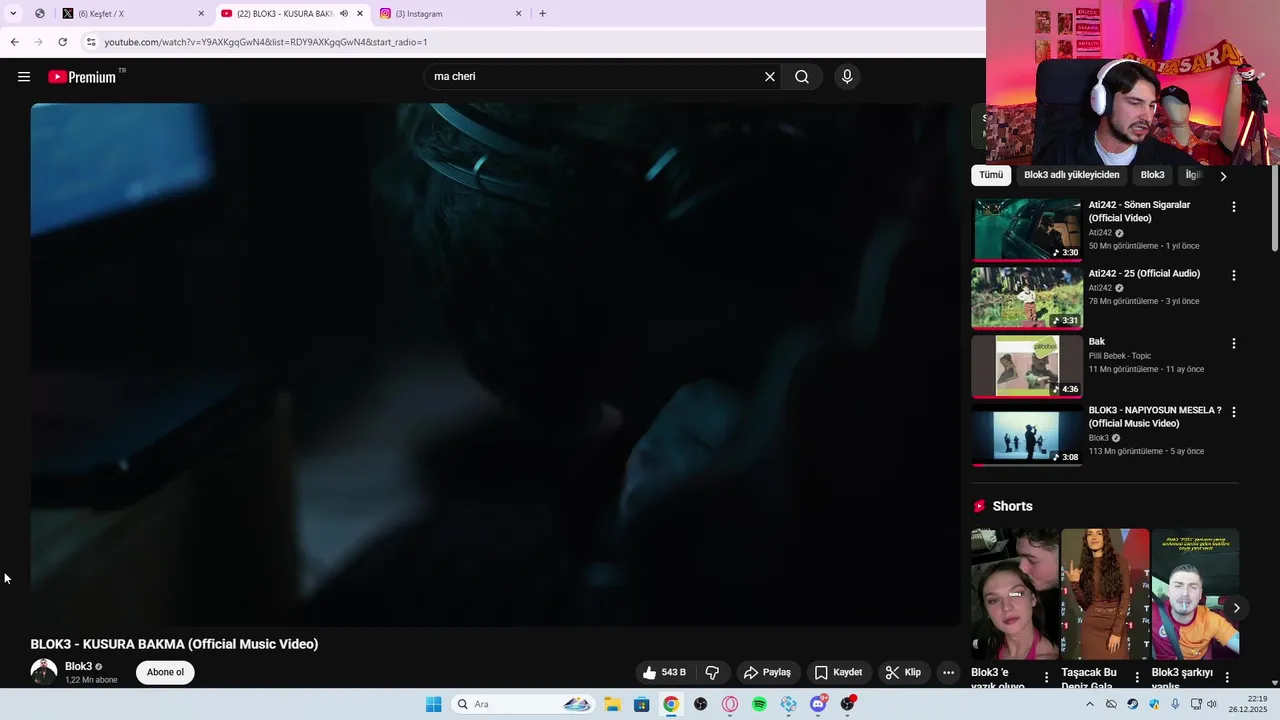Open site info icon in address bar

(91, 42)
